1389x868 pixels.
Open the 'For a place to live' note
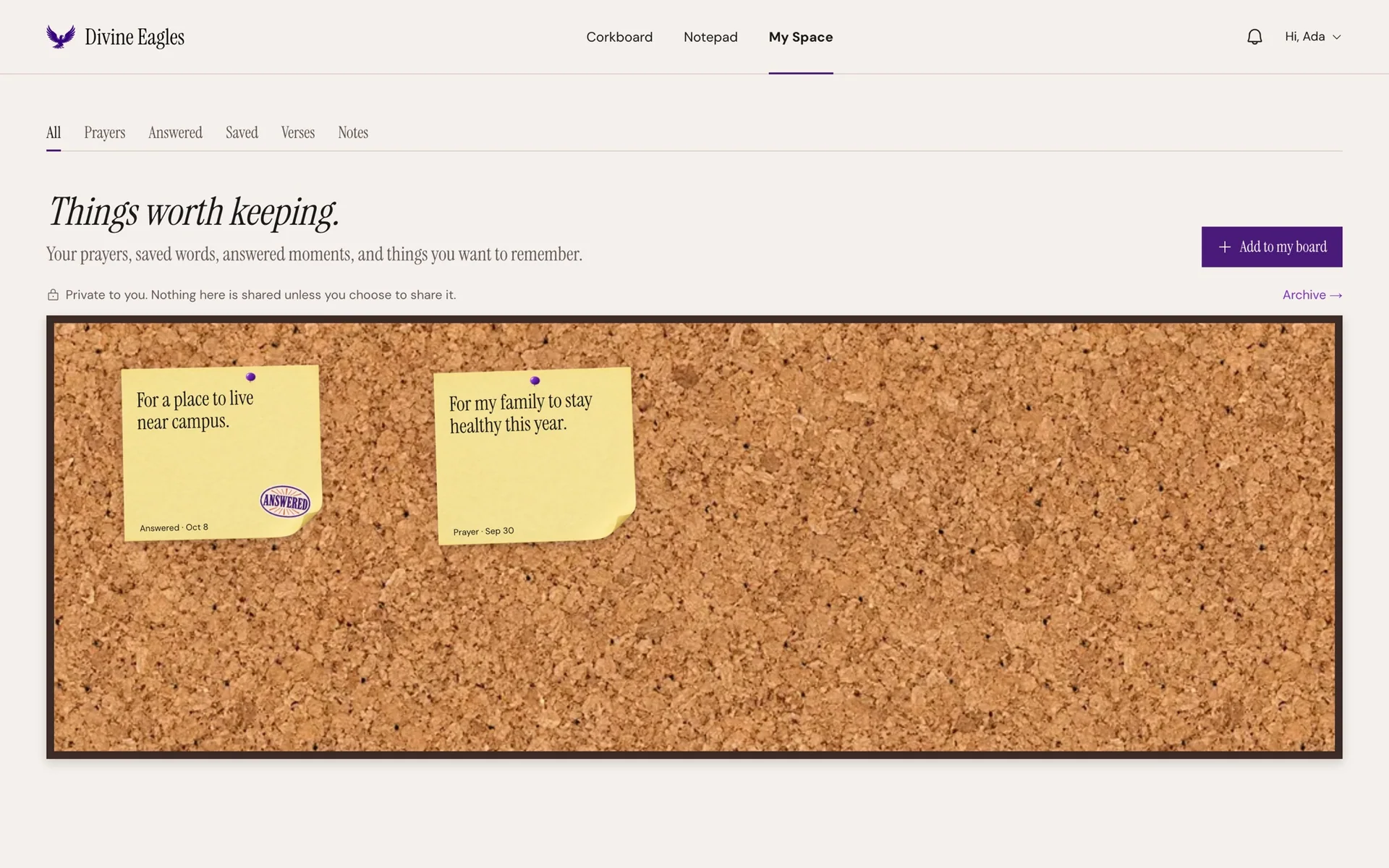click(222, 453)
